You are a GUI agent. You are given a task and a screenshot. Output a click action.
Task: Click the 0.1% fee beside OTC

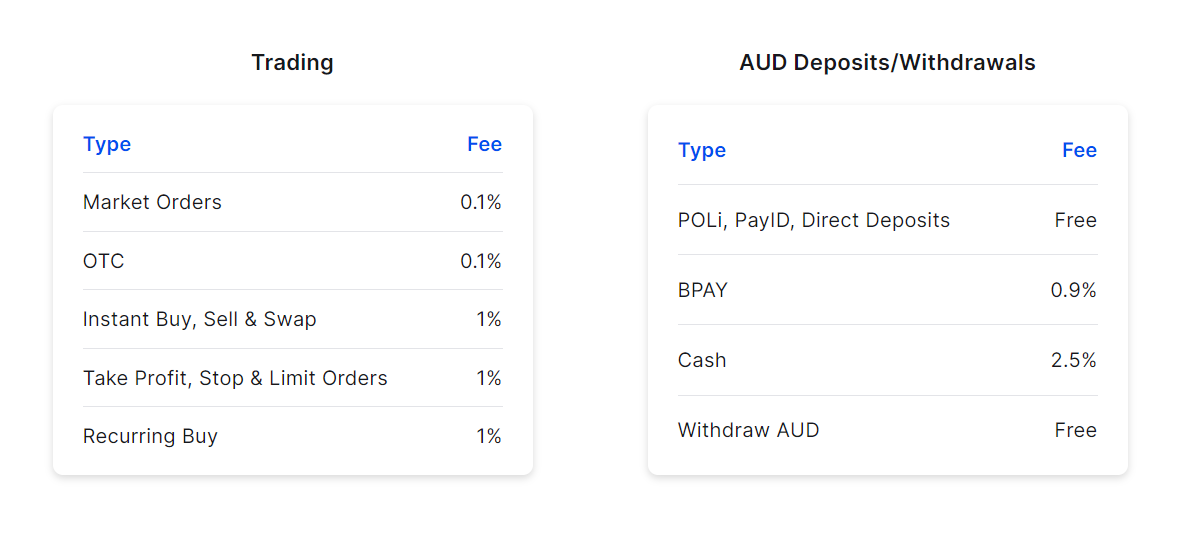480,261
